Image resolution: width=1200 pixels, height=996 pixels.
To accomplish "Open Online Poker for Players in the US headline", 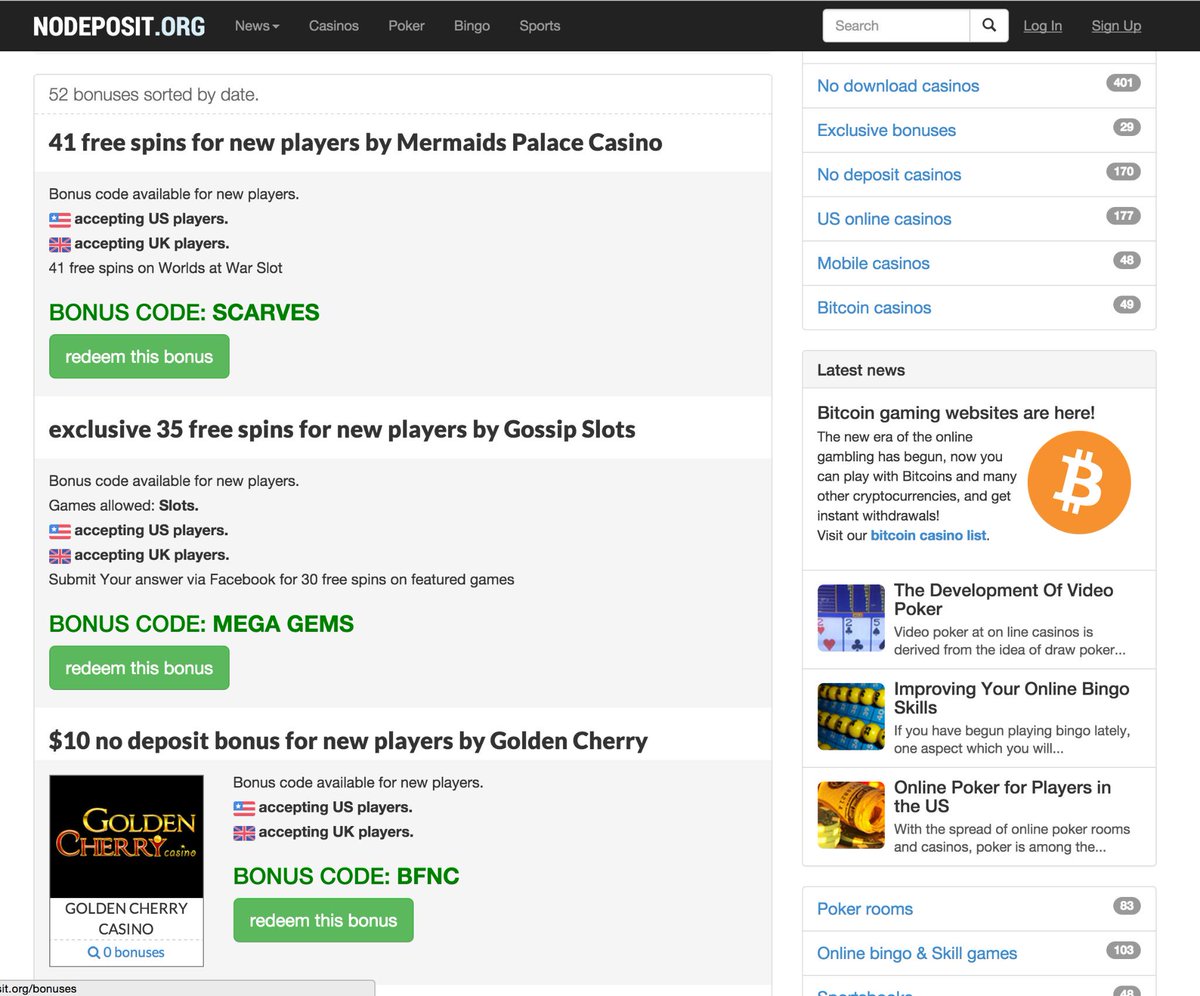I will point(1002,797).
